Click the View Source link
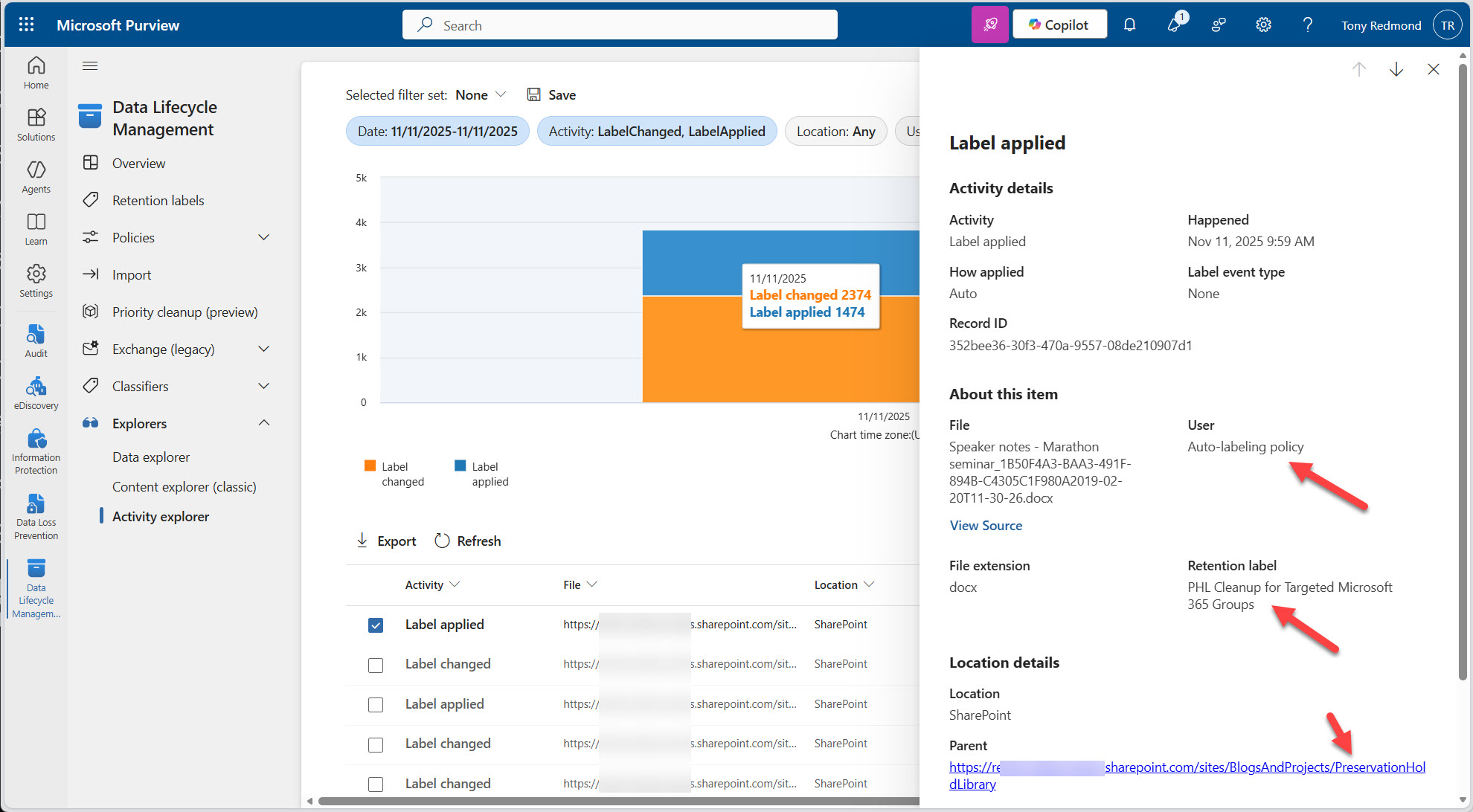Image resolution: width=1473 pixels, height=812 pixels. (985, 526)
